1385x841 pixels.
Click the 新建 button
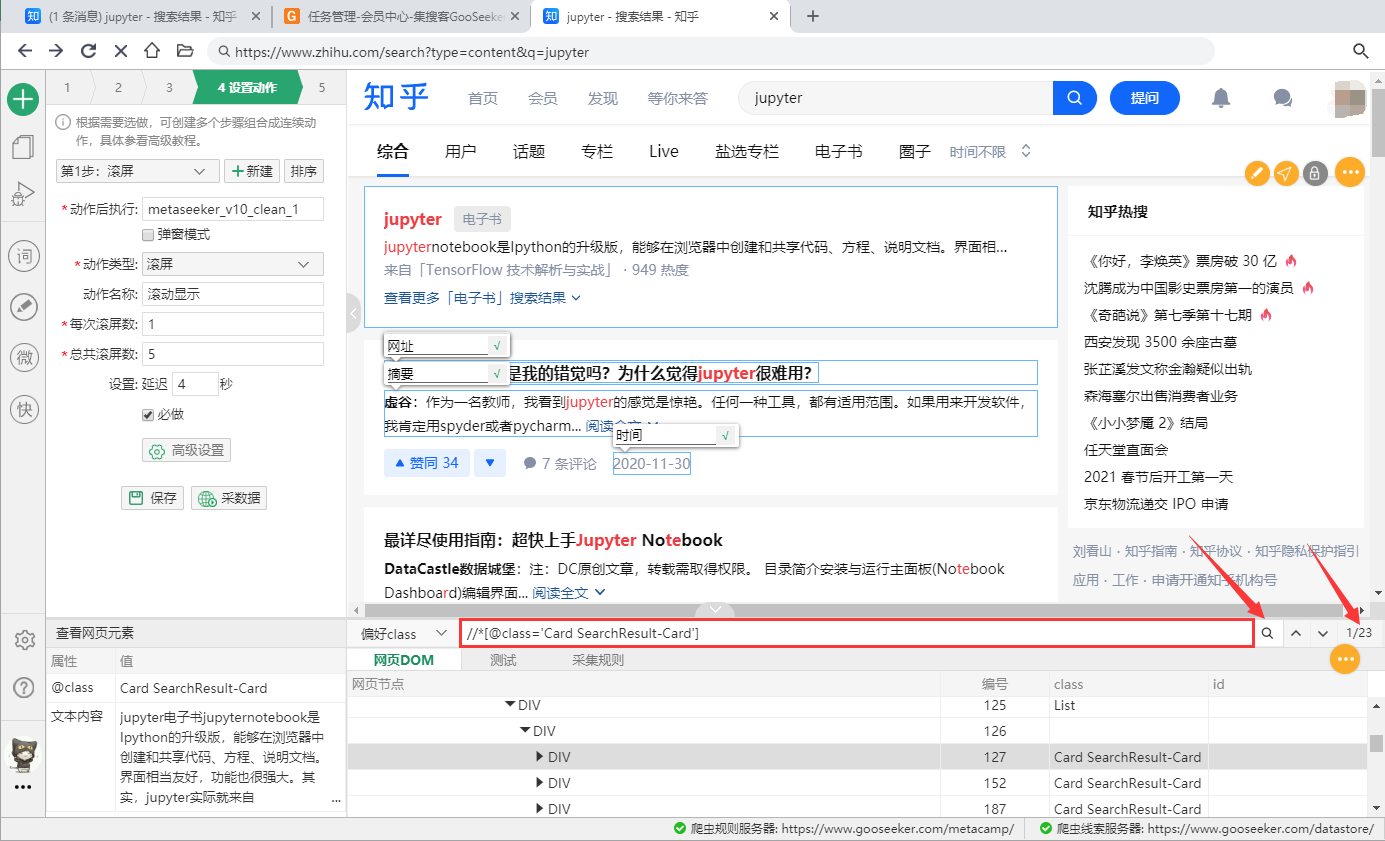point(252,171)
